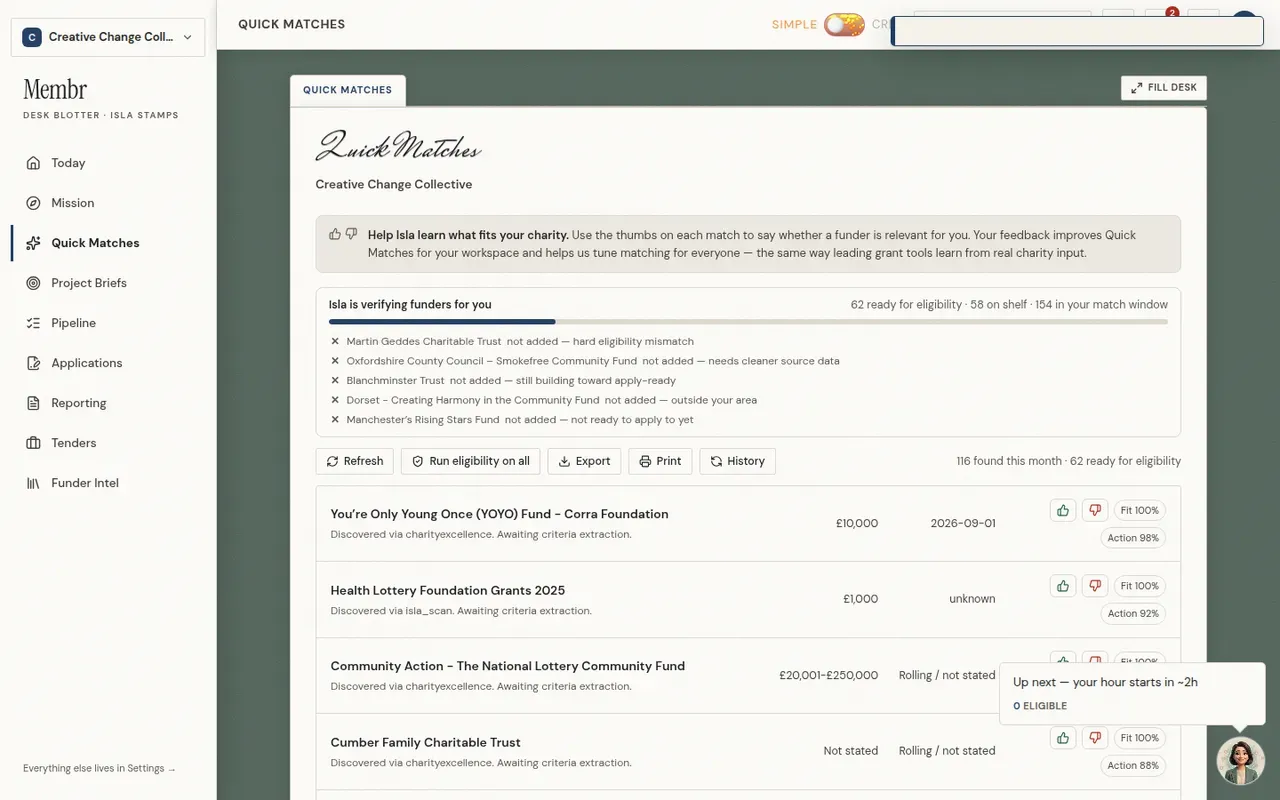Refresh the quick matches list
Image resolution: width=1280 pixels, height=800 pixels.
(x=355, y=461)
